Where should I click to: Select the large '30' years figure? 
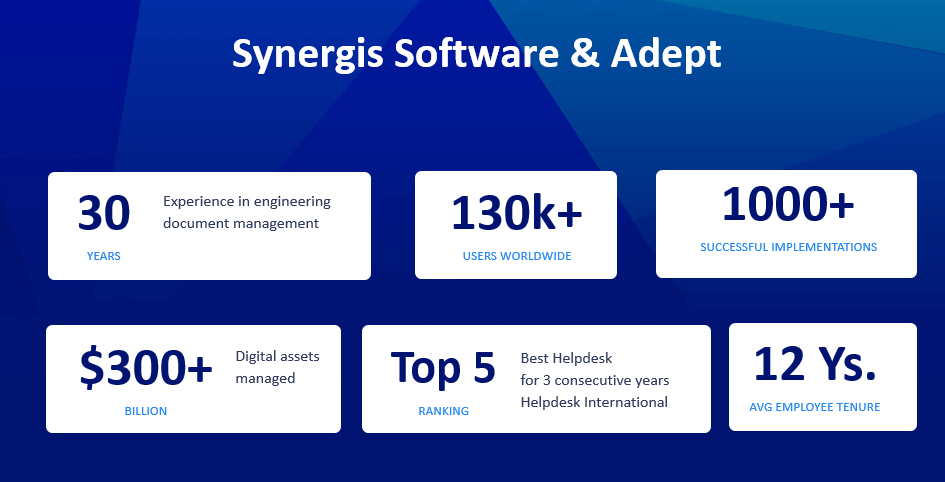104,213
